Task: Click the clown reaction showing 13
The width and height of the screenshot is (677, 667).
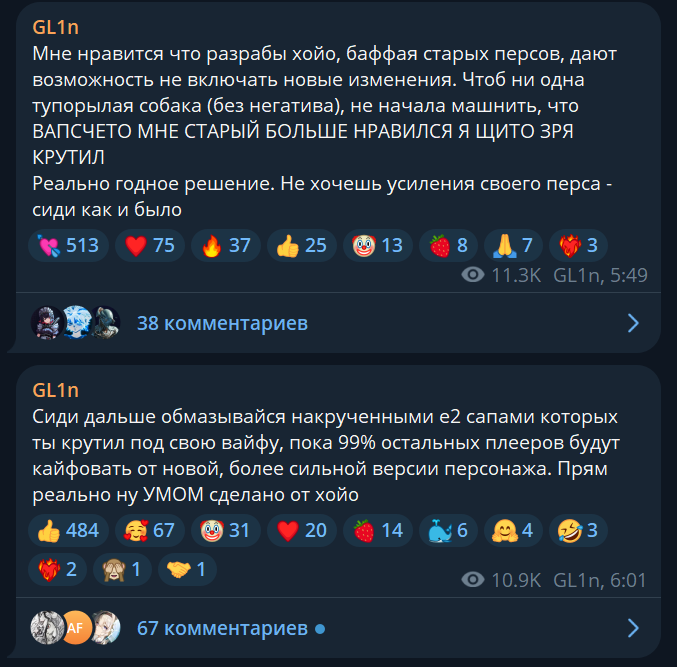Action: [378, 246]
